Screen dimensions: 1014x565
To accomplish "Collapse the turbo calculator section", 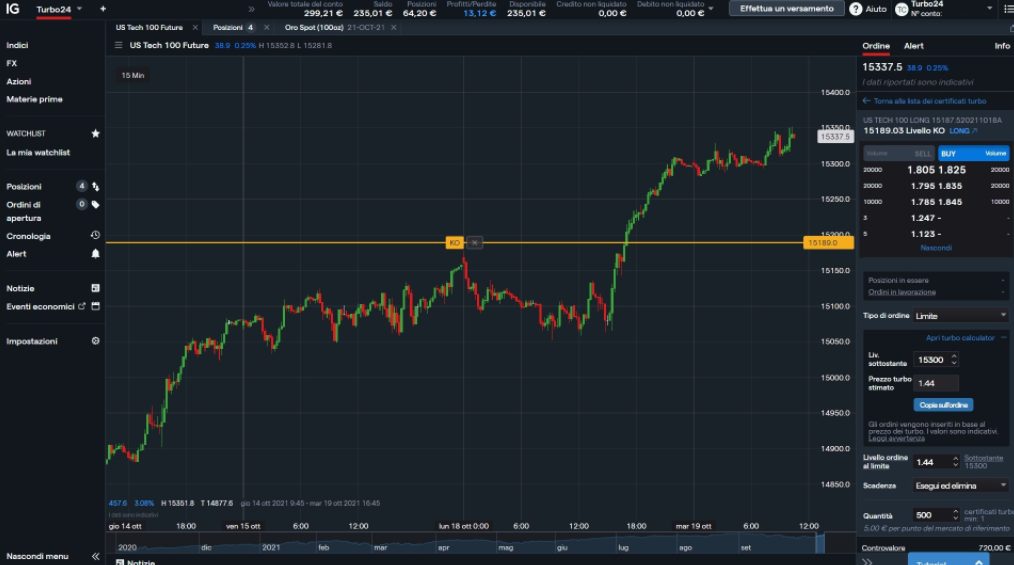I will tap(1004, 337).
